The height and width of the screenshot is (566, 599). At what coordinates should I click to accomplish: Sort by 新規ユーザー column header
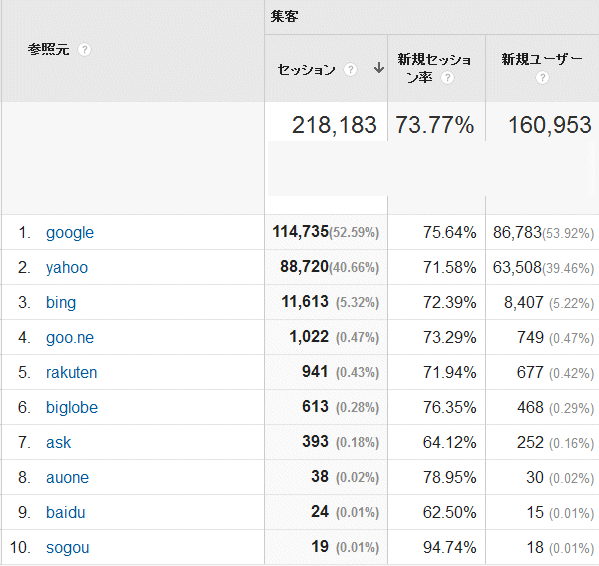pos(542,59)
